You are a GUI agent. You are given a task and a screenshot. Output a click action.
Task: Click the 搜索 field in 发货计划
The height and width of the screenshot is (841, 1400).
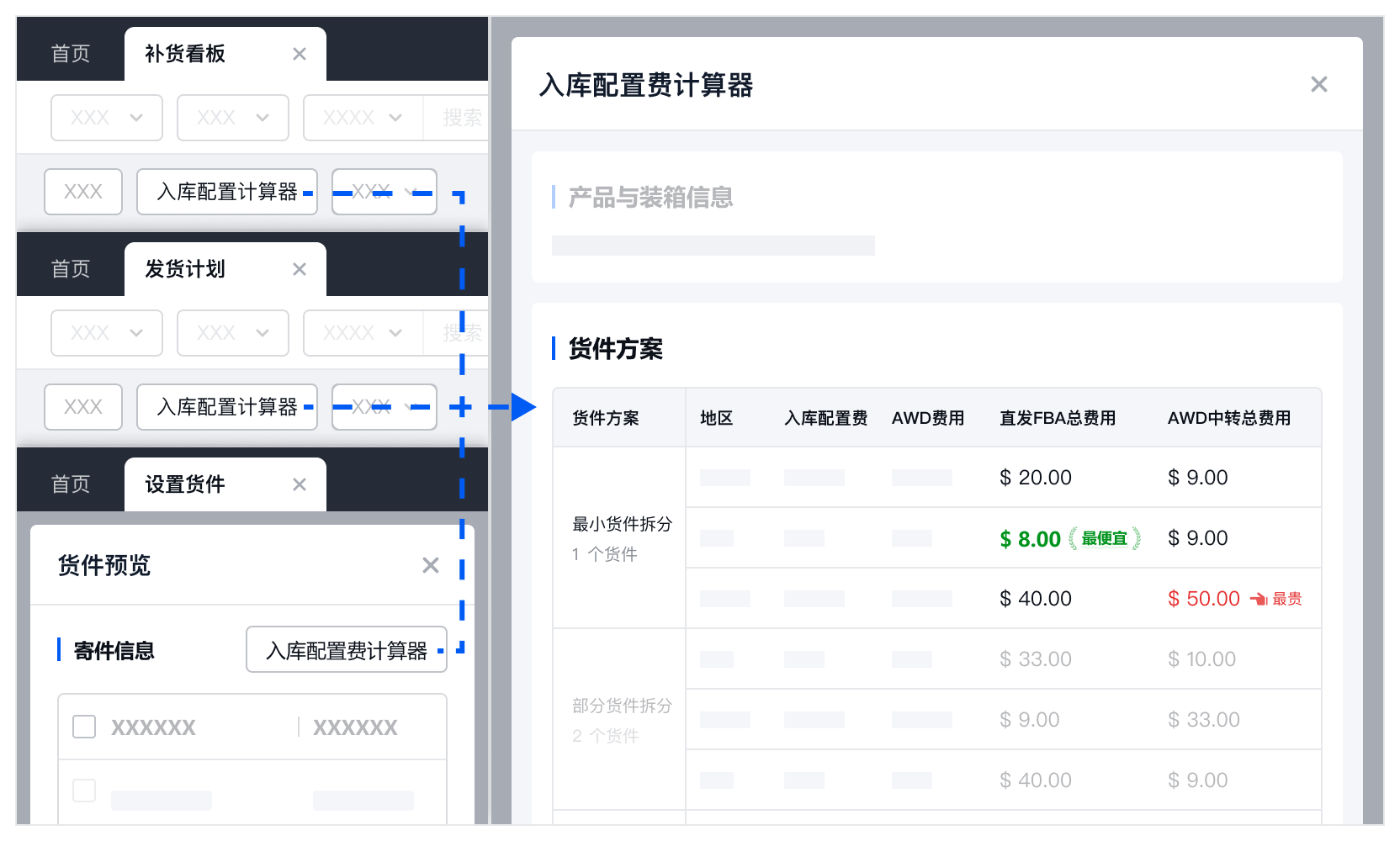click(456, 333)
